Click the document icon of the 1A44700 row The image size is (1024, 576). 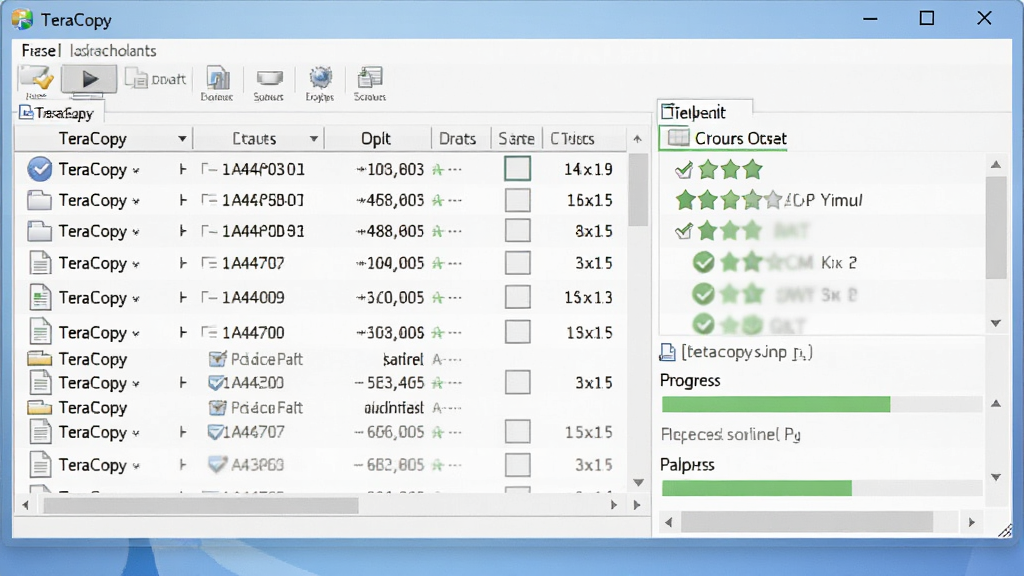pos(40,332)
